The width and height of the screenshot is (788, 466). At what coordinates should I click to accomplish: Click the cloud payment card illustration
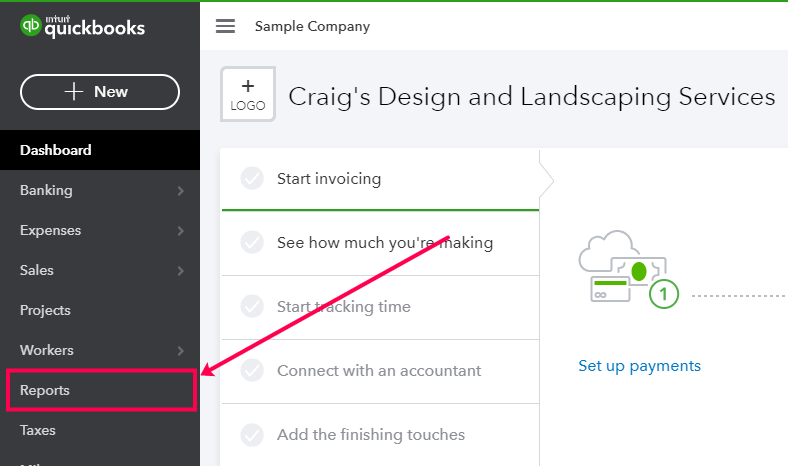click(x=628, y=269)
